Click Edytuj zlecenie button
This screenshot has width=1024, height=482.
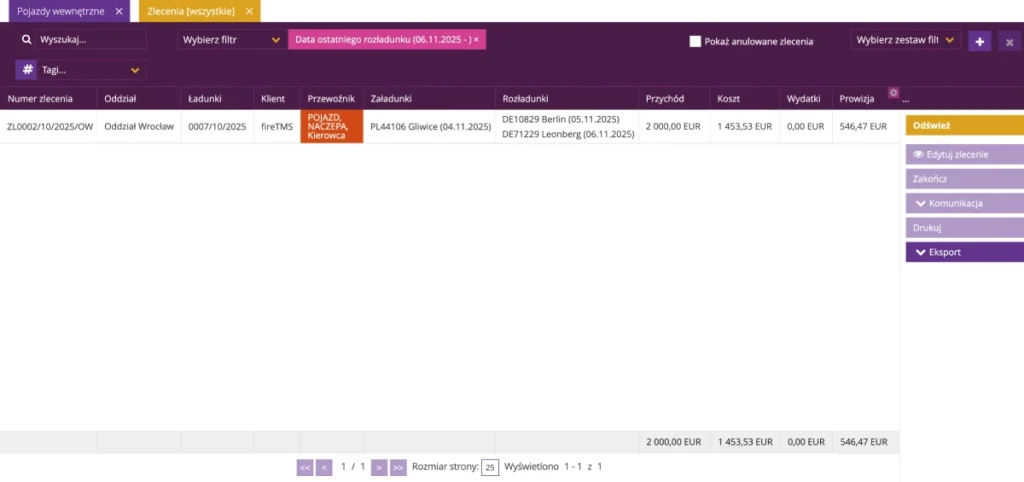pyautogui.click(x=965, y=155)
